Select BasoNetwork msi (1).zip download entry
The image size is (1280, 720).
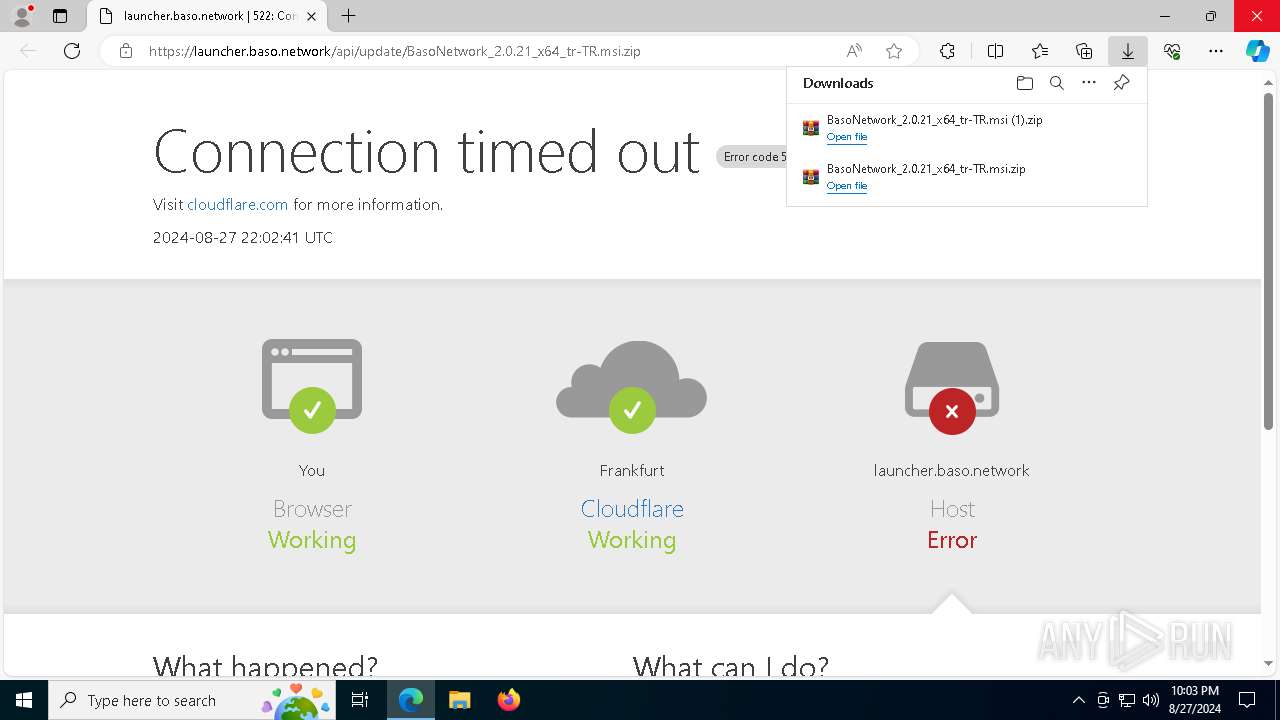point(967,128)
